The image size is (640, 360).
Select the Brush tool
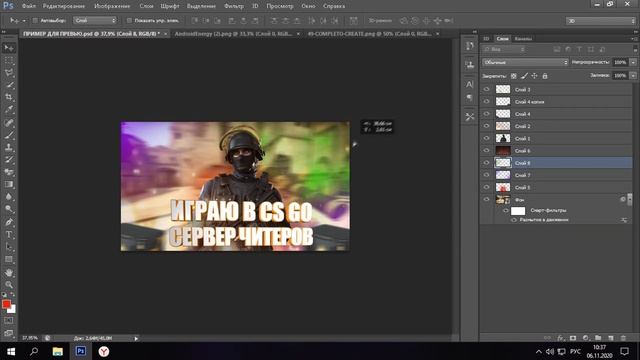(x=9, y=135)
